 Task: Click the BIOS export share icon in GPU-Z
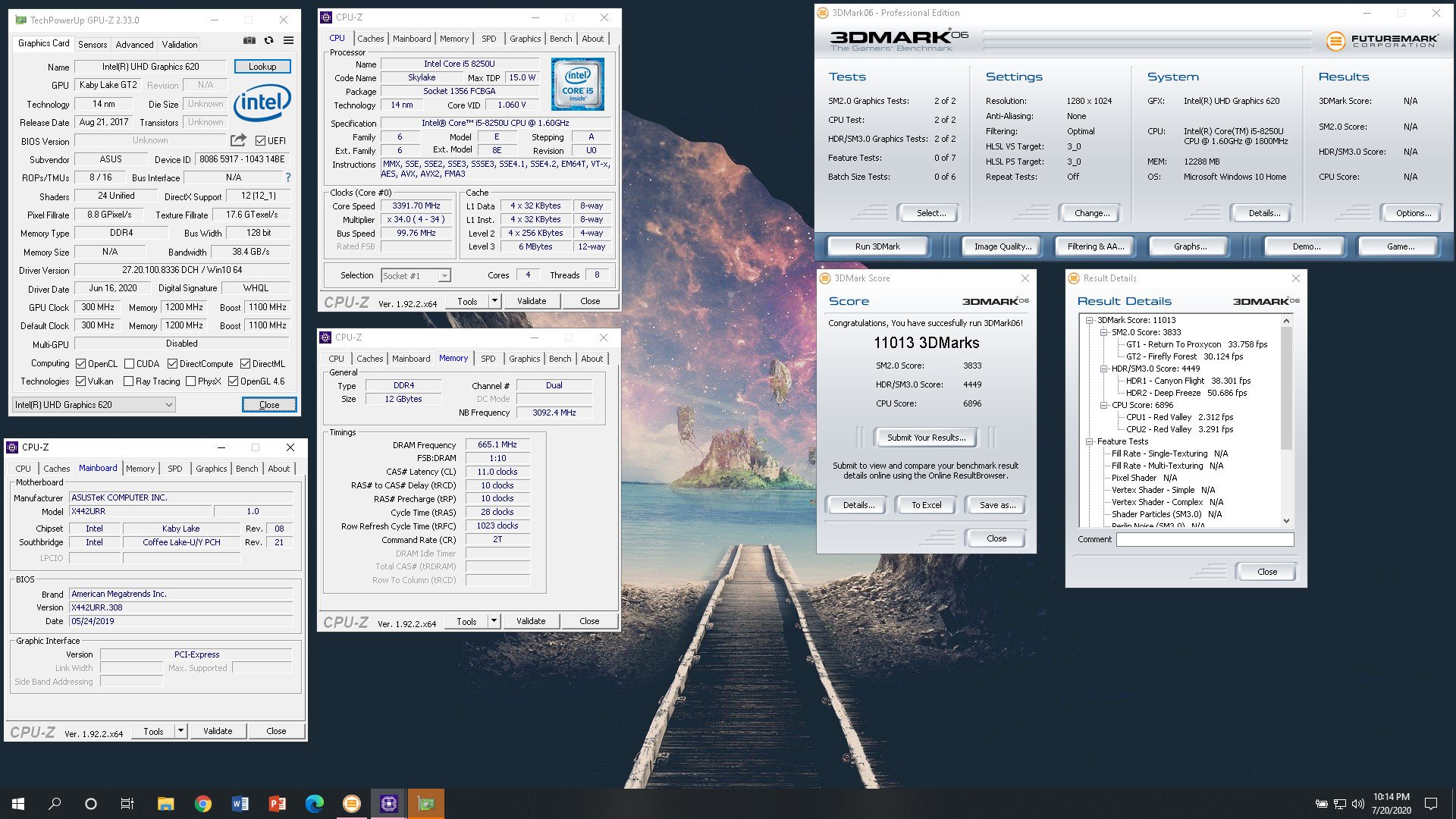238,140
